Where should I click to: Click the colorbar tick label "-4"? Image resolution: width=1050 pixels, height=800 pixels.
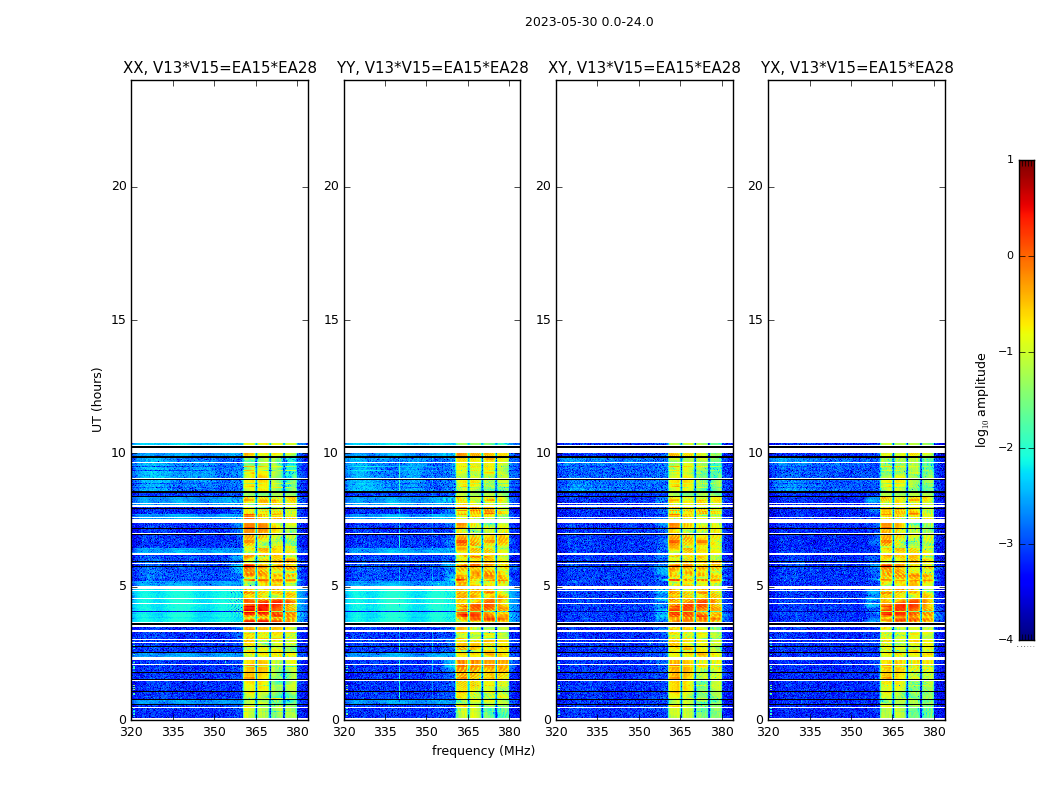[x=1008, y=640]
